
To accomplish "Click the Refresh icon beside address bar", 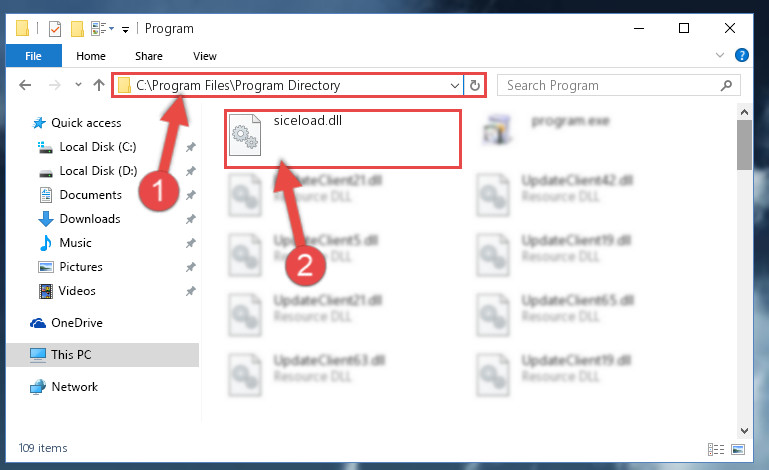I will click(474, 85).
